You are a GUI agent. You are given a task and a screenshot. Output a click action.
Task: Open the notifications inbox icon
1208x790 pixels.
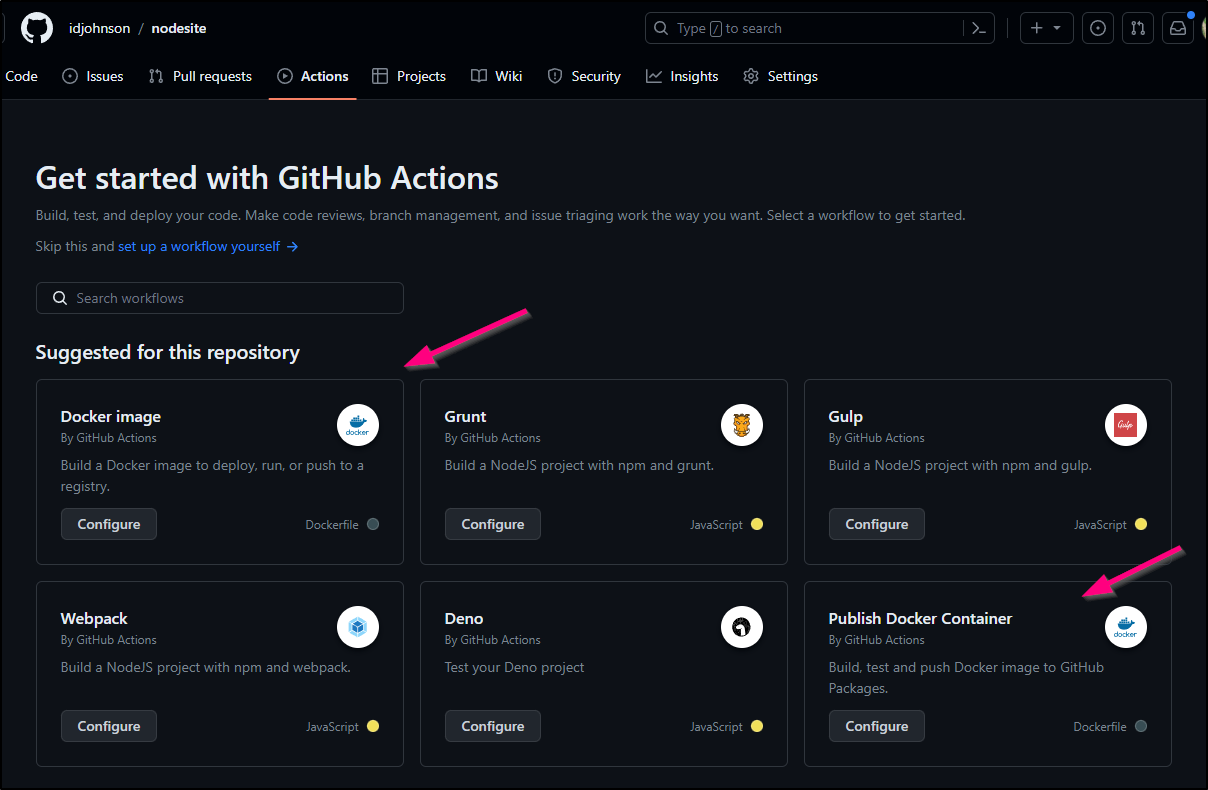[x=1178, y=28]
